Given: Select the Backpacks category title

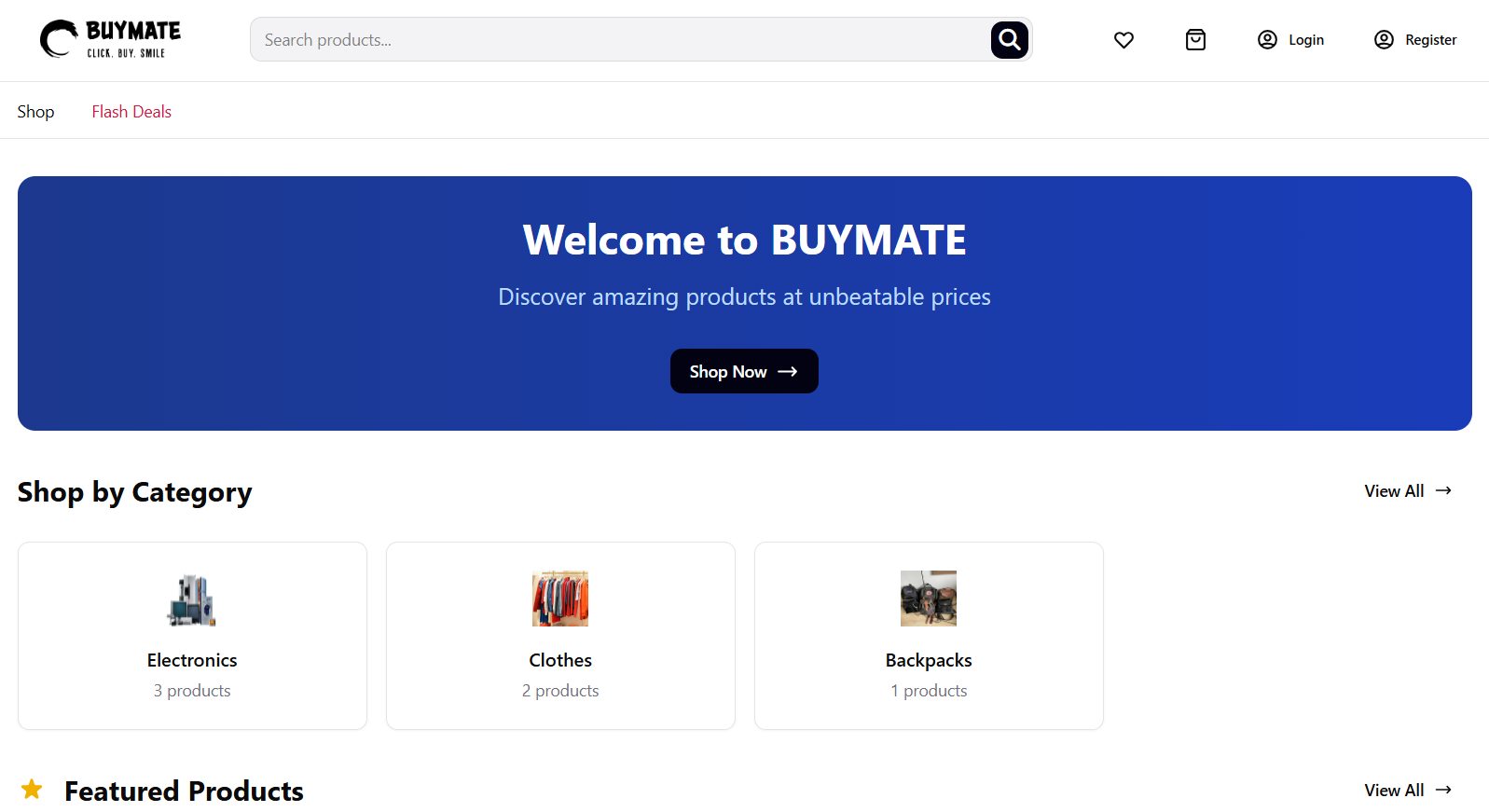Looking at the screenshot, I should 929,660.
